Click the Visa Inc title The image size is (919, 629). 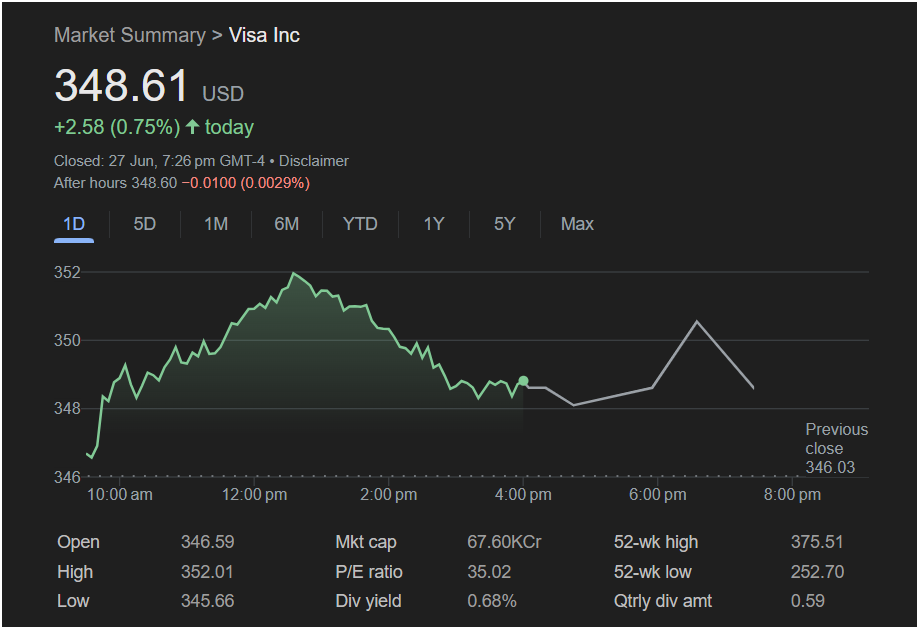[264, 35]
